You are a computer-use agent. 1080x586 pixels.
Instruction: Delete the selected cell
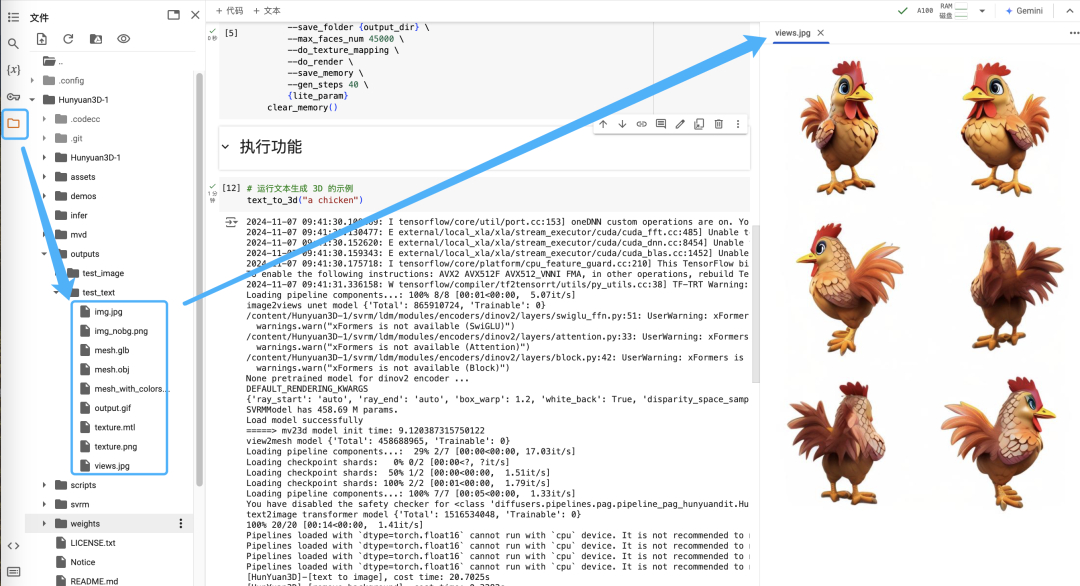click(x=718, y=124)
